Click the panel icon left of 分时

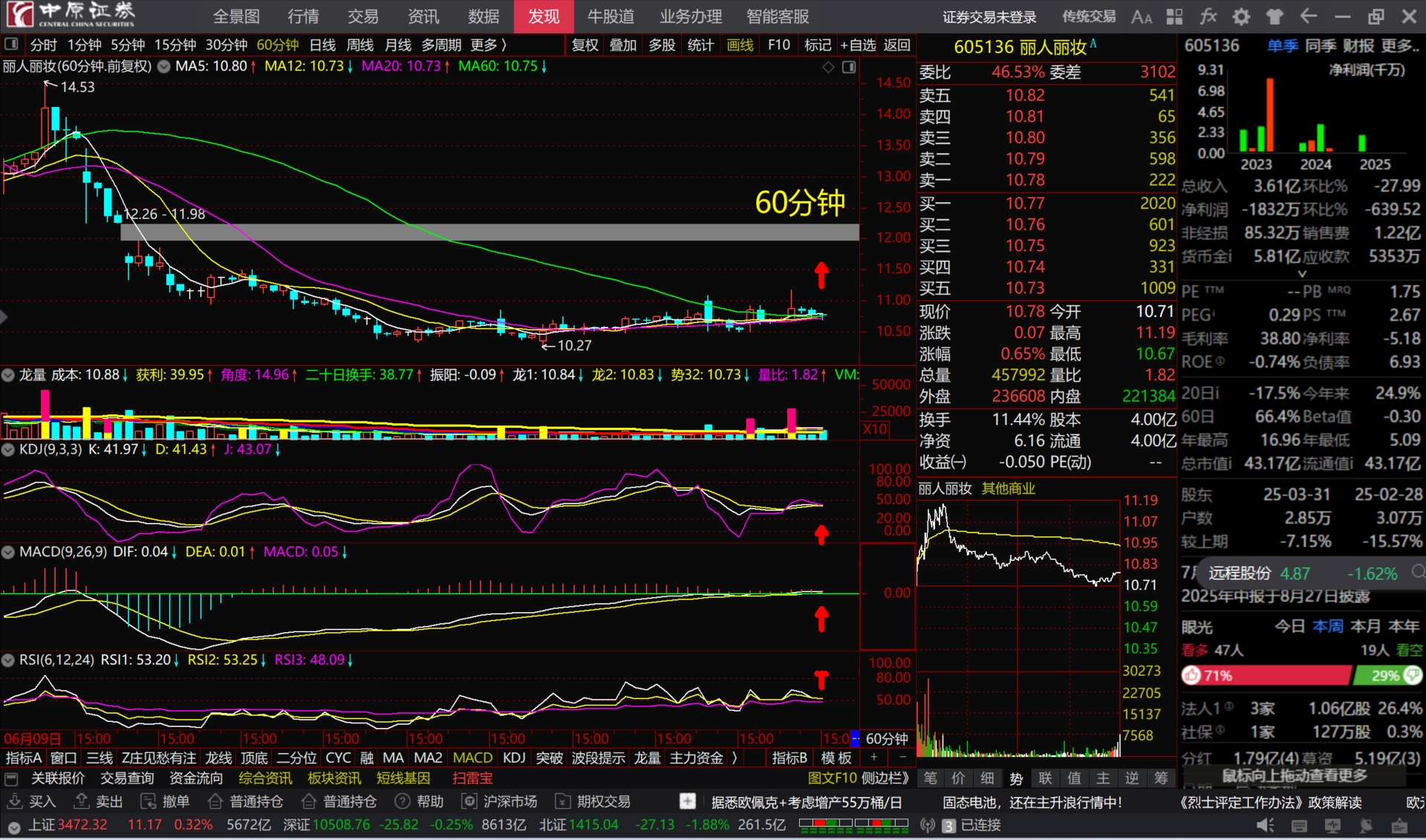click(x=11, y=45)
